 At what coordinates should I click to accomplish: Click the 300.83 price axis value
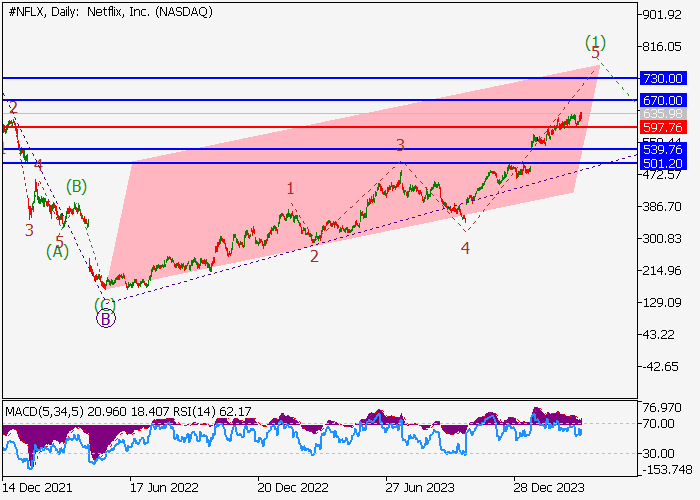tap(662, 239)
